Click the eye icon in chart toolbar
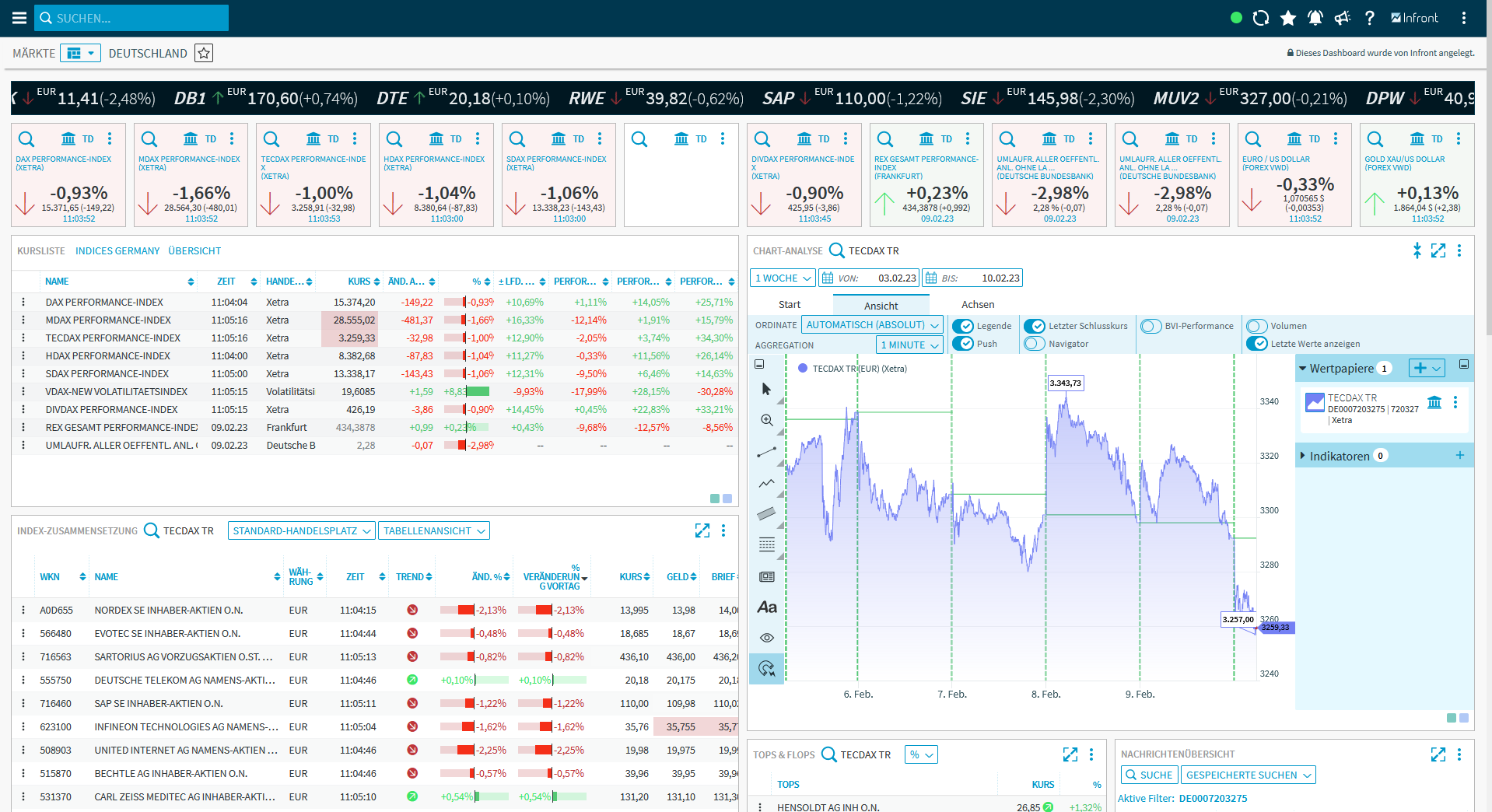The height and width of the screenshot is (812, 1492). coord(766,638)
